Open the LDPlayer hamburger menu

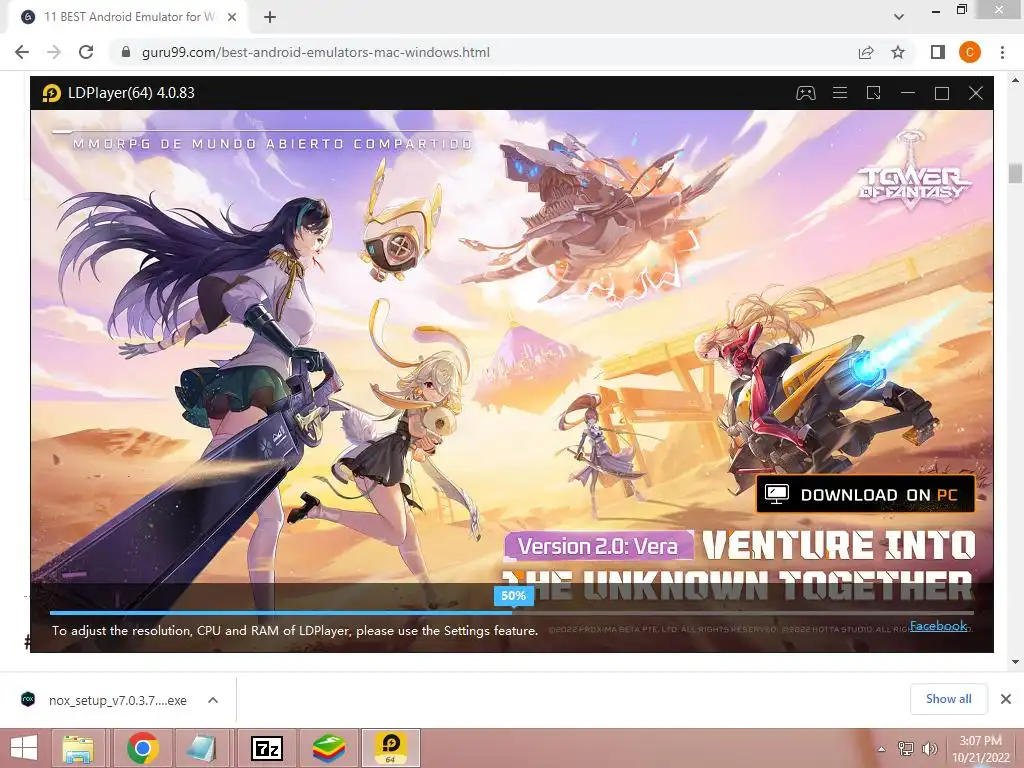(840, 93)
